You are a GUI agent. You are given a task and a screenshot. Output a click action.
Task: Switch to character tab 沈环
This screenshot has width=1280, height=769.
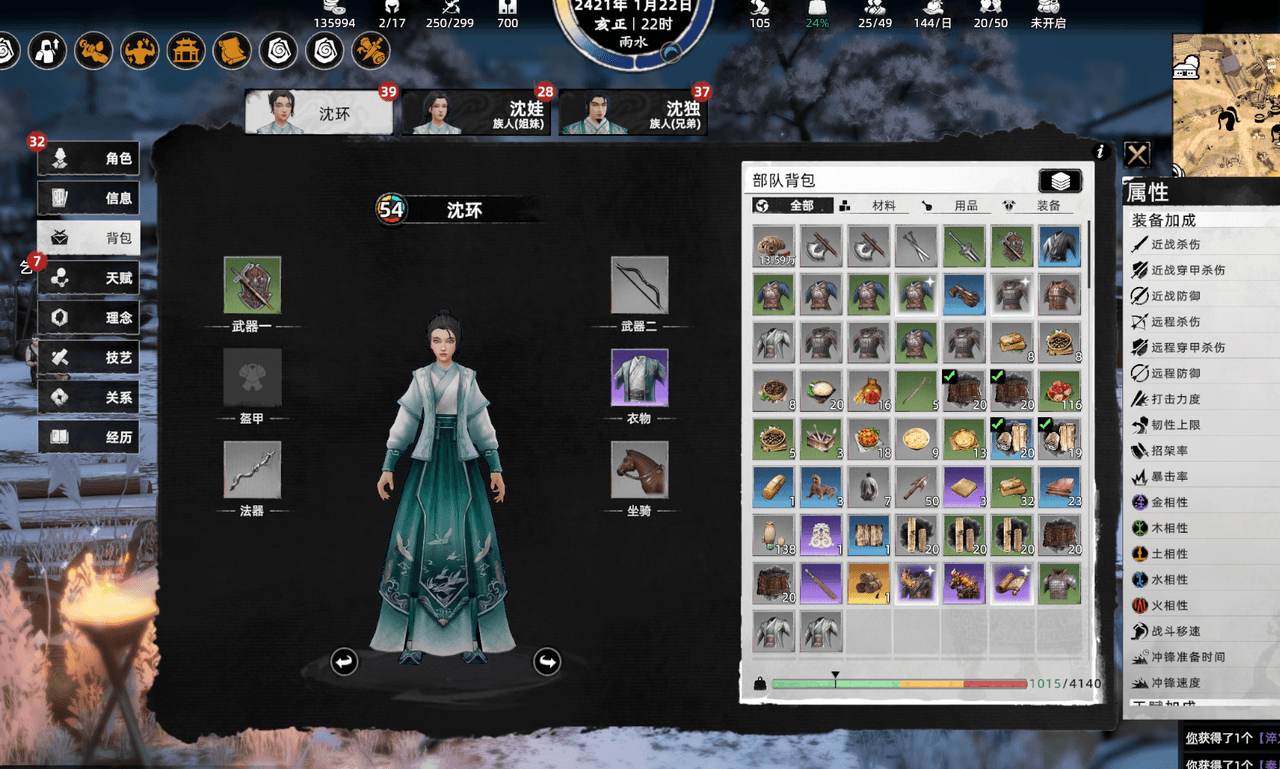click(319, 112)
